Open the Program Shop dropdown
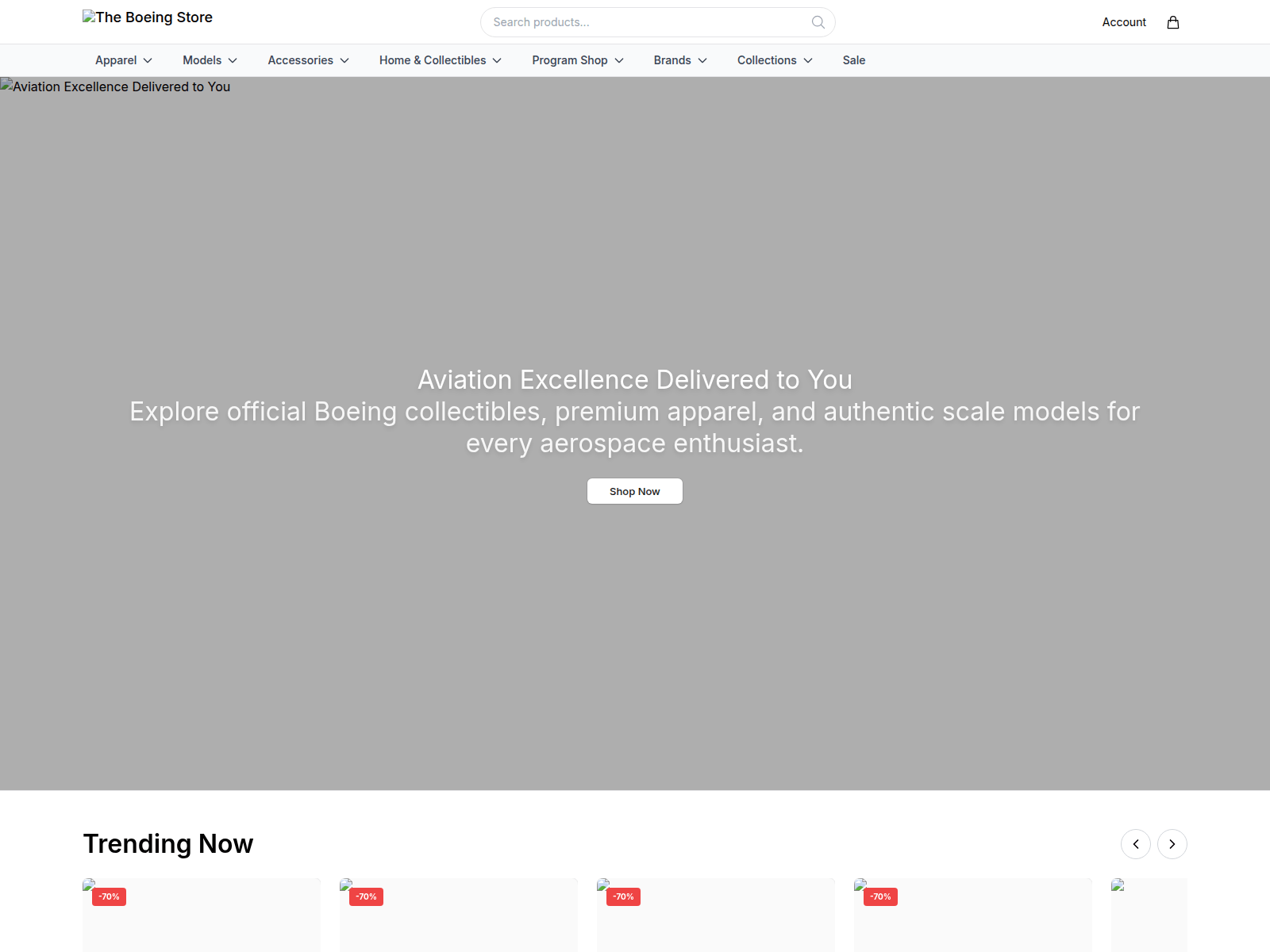The image size is (1270, 952). (x=578, y=60)
